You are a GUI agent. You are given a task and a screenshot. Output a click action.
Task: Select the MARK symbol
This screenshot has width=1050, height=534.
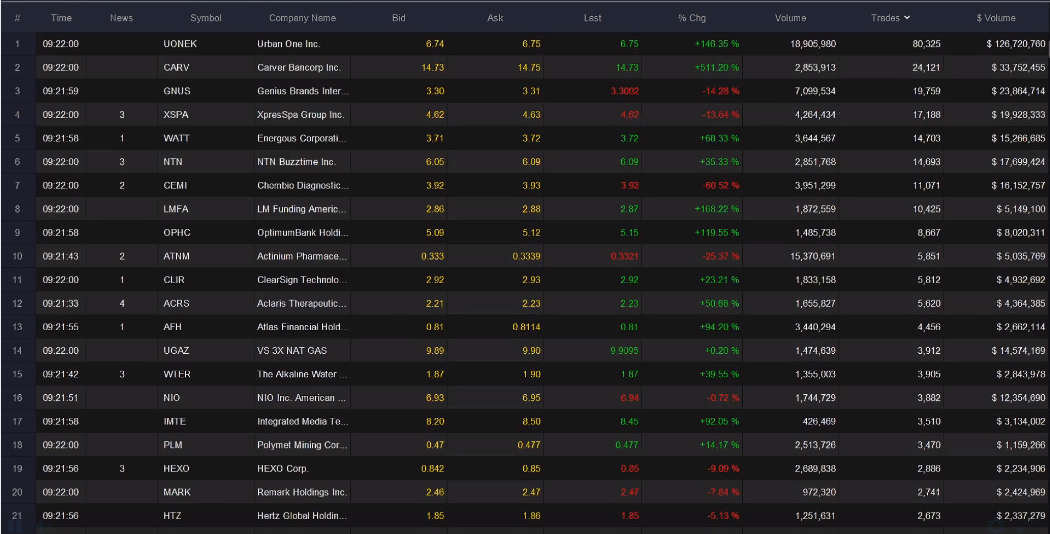coord(177,492)
